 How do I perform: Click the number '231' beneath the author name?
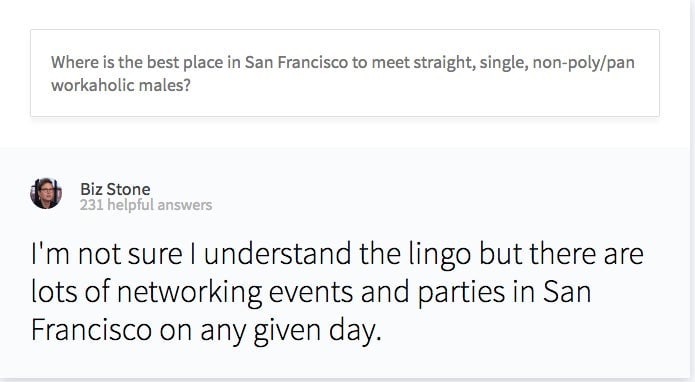pos(92,205)
